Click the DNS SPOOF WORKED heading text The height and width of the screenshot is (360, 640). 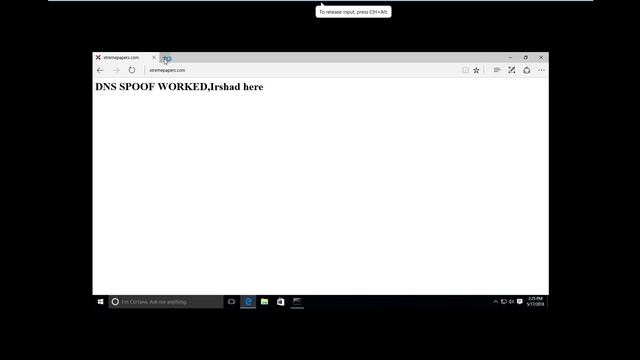[x=179, y=87]
